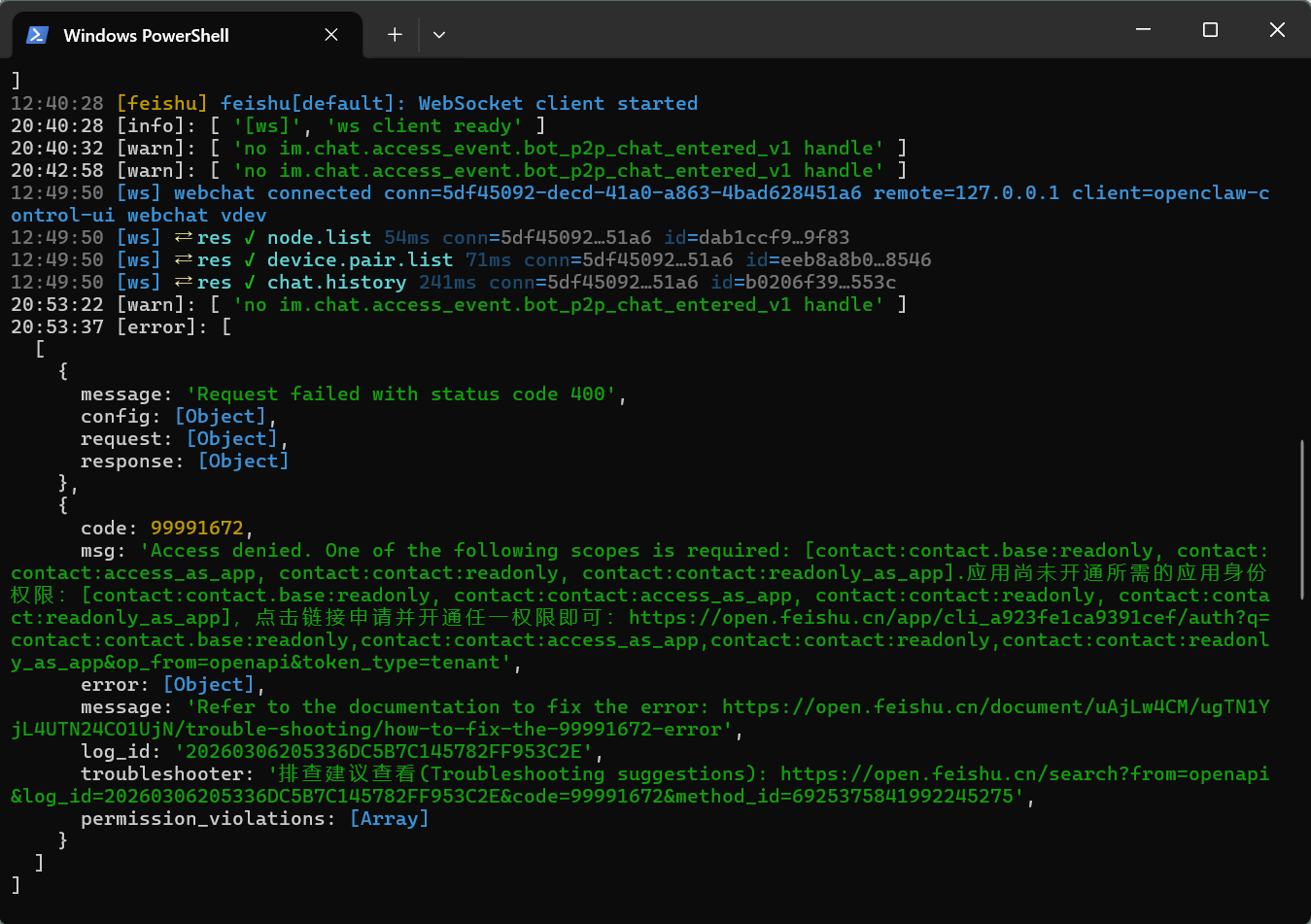Click the PowerShell icon in the tab
The height and width of the screenshot is (924, 1311).
(x=37, y=35)
